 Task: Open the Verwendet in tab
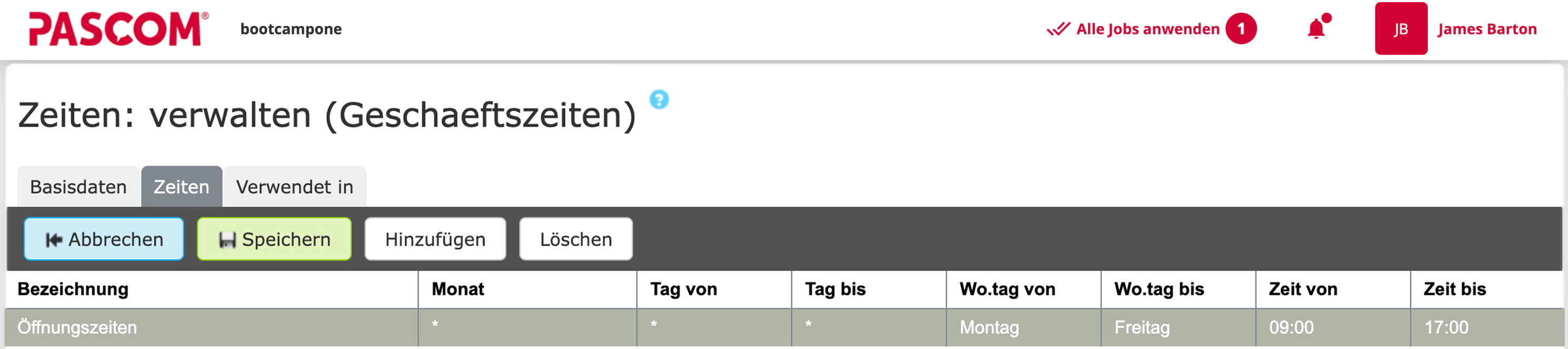295,187
